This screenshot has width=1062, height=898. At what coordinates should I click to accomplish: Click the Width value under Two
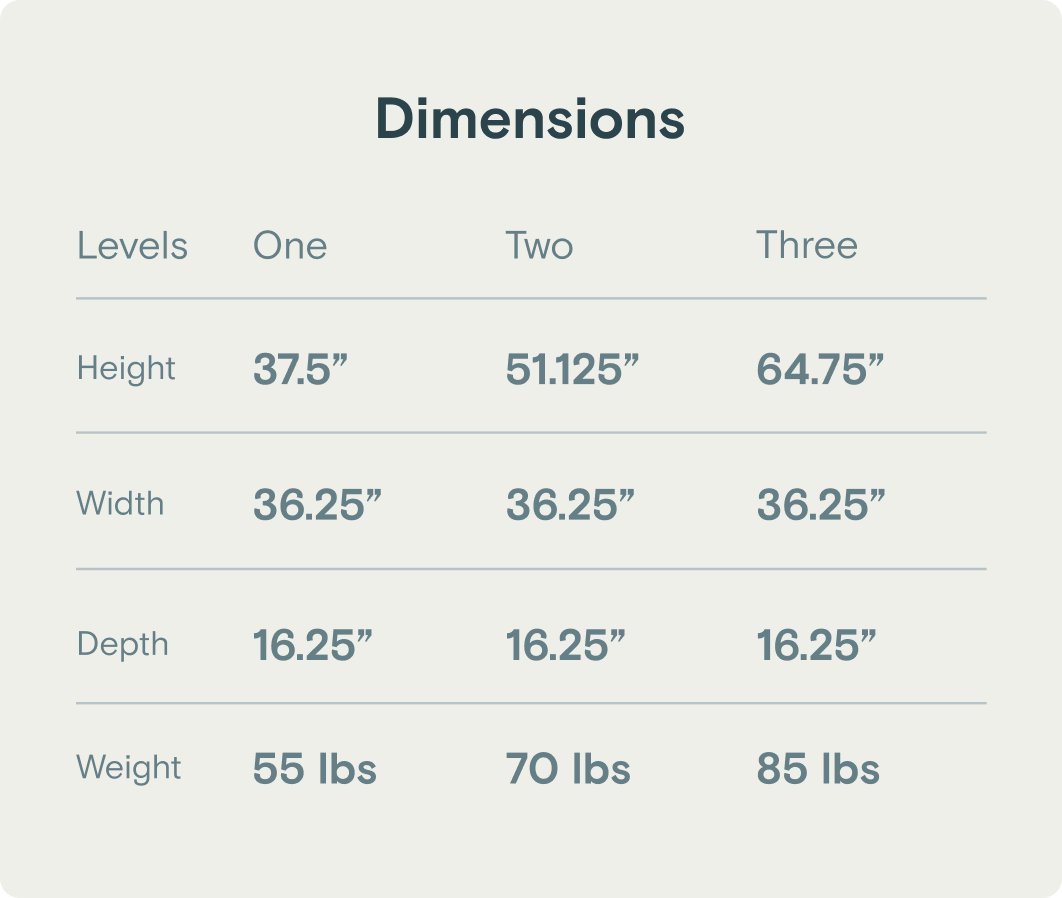(x=570, y=505)
